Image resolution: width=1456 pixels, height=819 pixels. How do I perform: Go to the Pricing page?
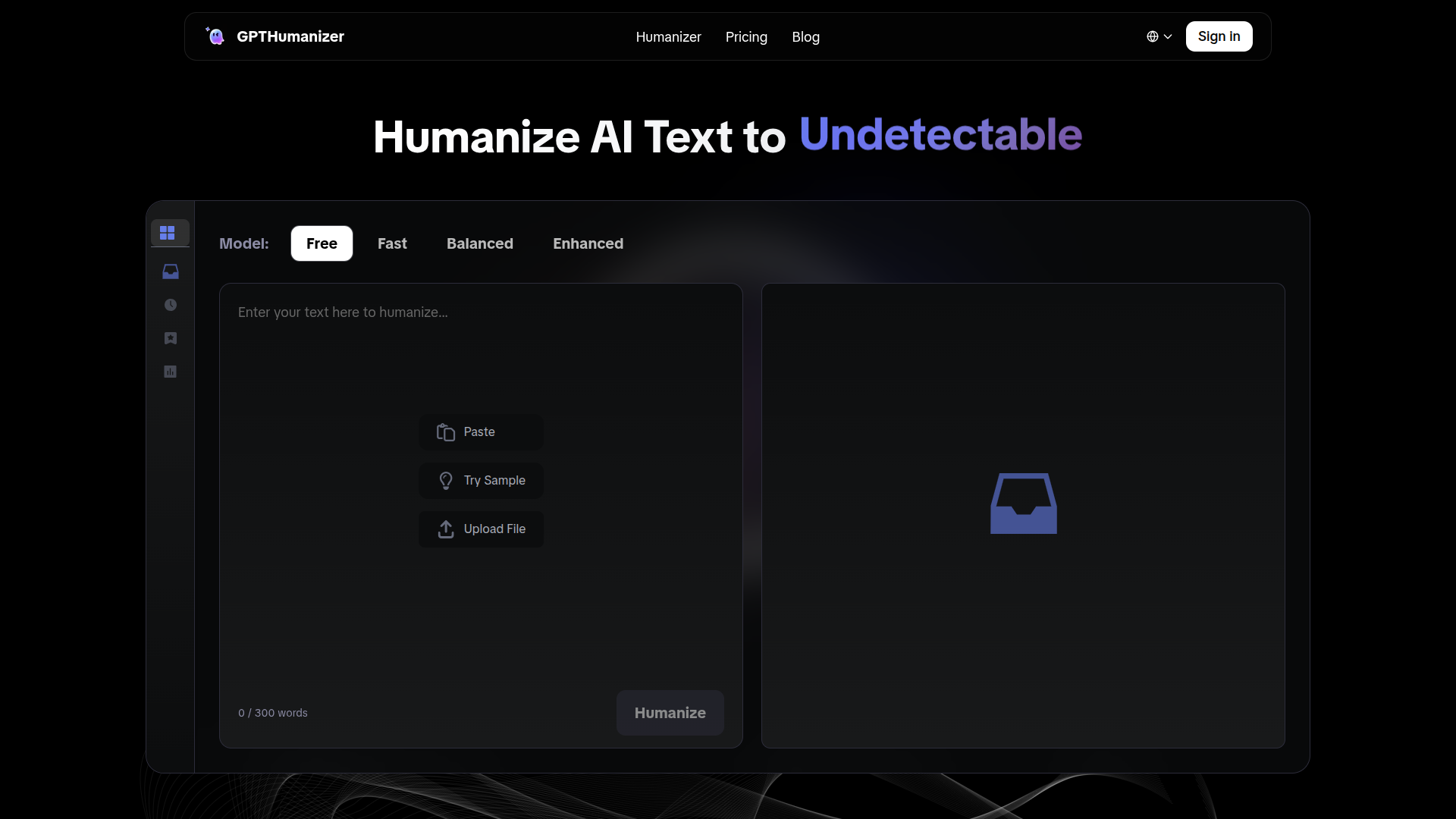pyautogui.click(x=746, y=37)
